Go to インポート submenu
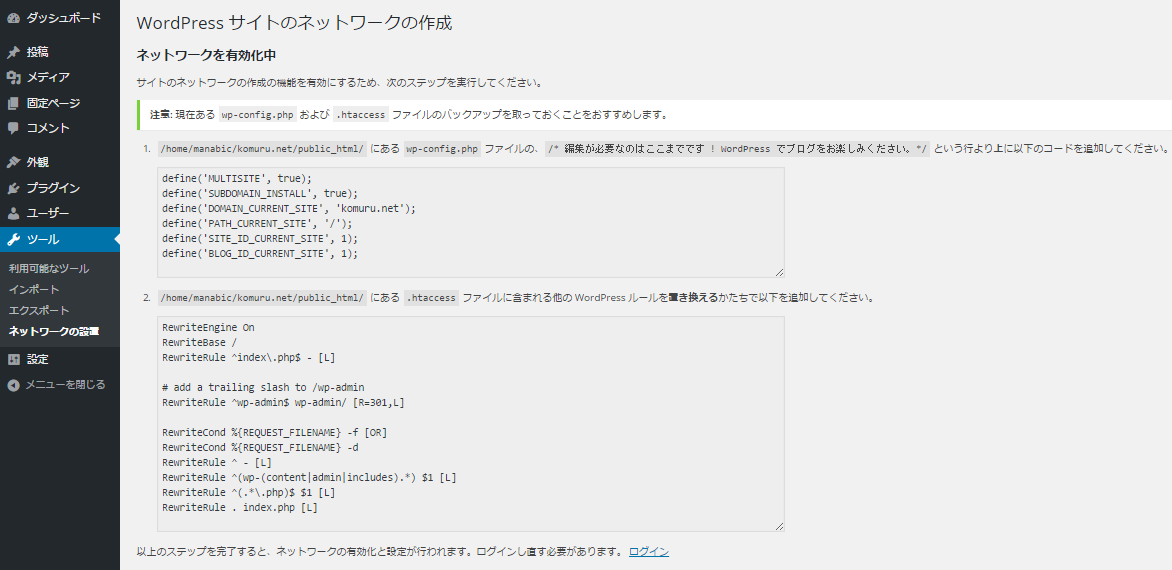This screenshot has width=1172, height=570. (34, 289)
